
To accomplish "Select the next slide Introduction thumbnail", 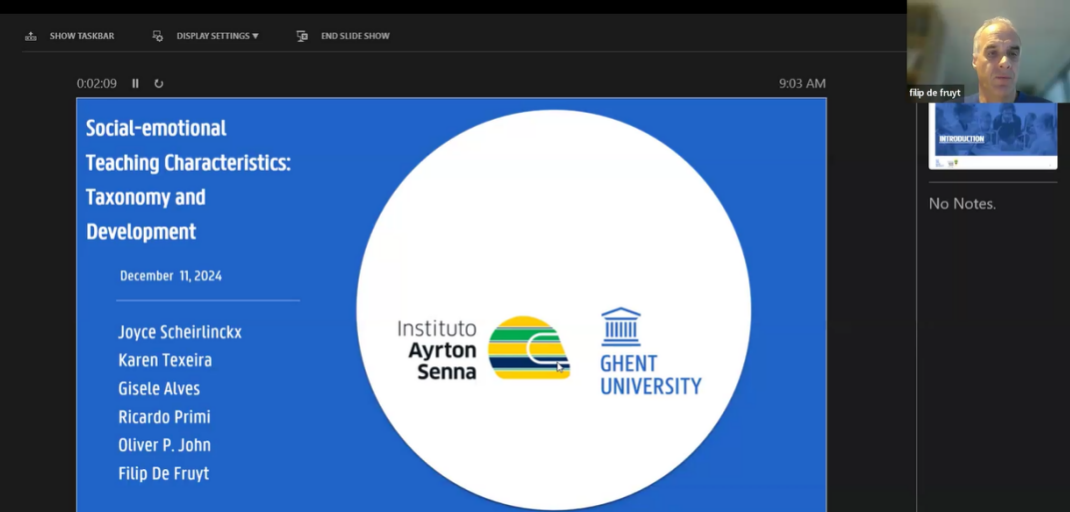I will pyautogui.click(x=993, y=136).
